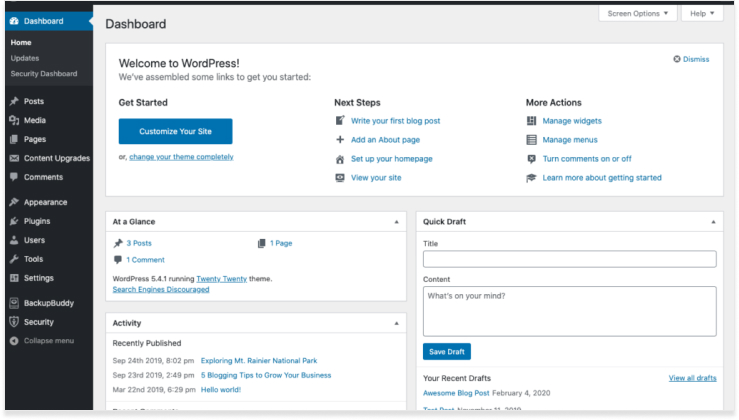
Task: Click the Learn more about getting started link
Action: click(x=602, y=178)
